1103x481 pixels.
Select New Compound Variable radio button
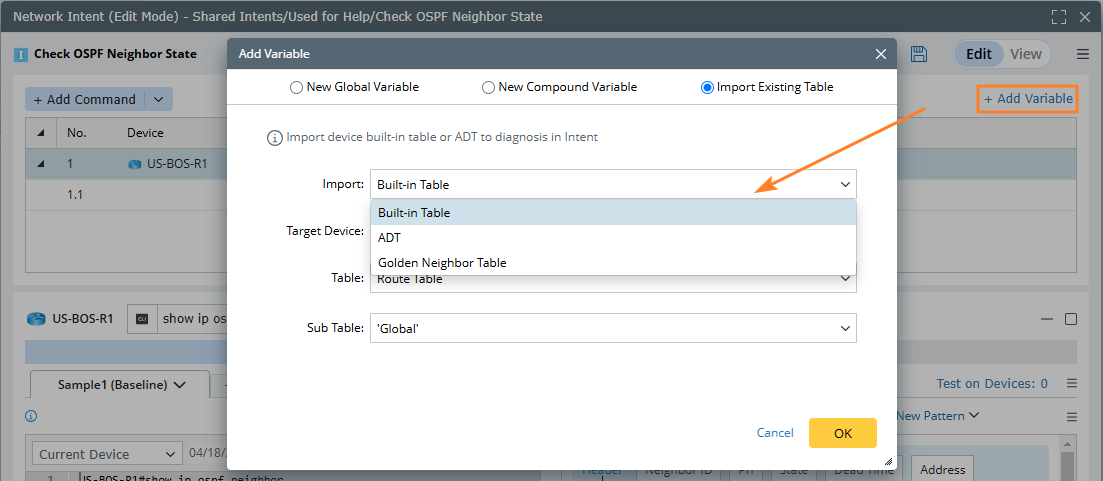(x=488, y=87)
